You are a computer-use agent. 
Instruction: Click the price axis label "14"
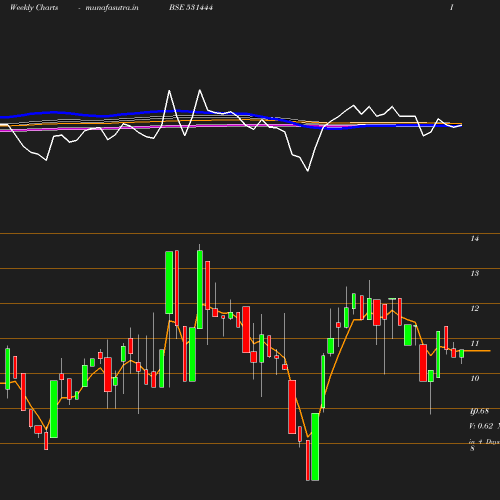click(475, 238)
